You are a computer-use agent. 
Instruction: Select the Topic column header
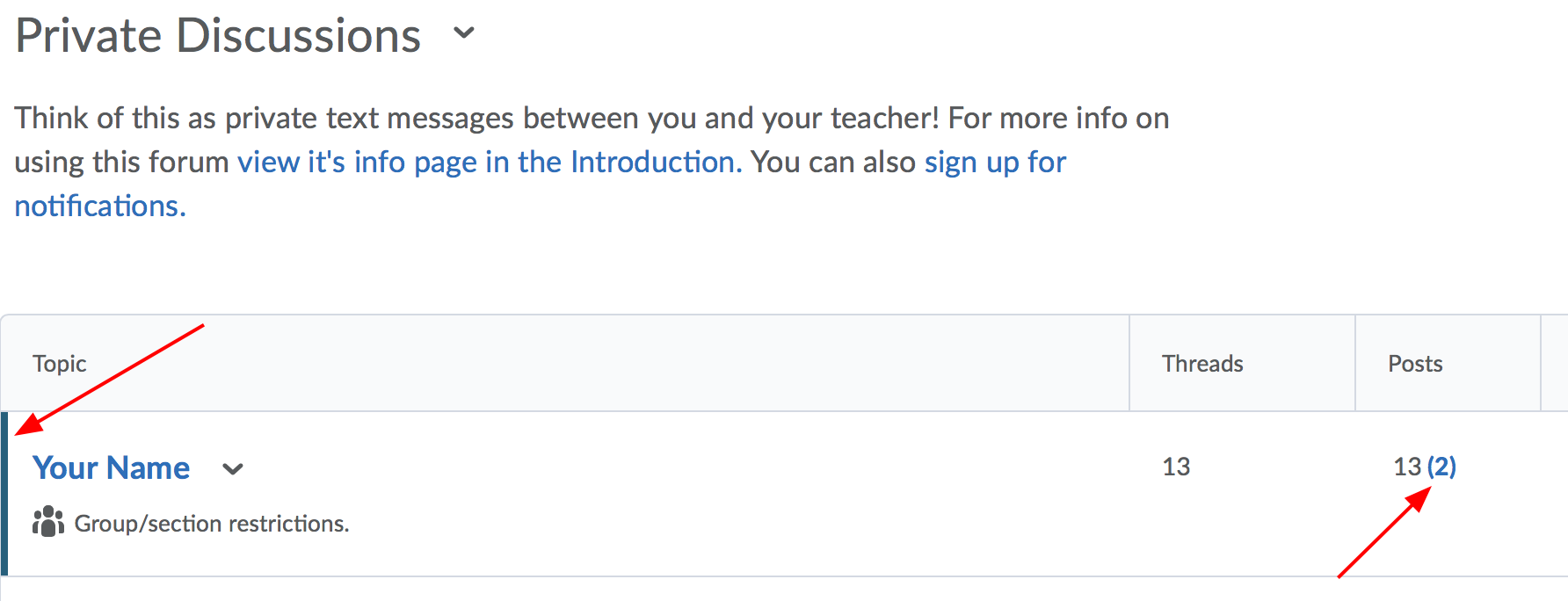coord(60,364)
